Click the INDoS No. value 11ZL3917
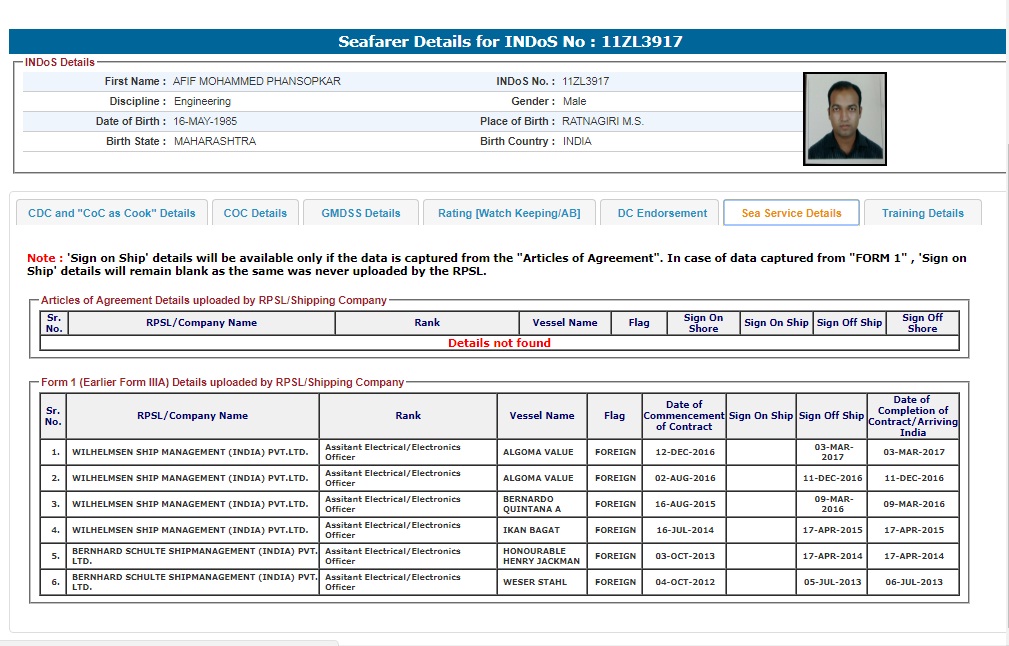Image resolution: width=1009 pixels, height=646 pixels. click(x=585, y=81)
